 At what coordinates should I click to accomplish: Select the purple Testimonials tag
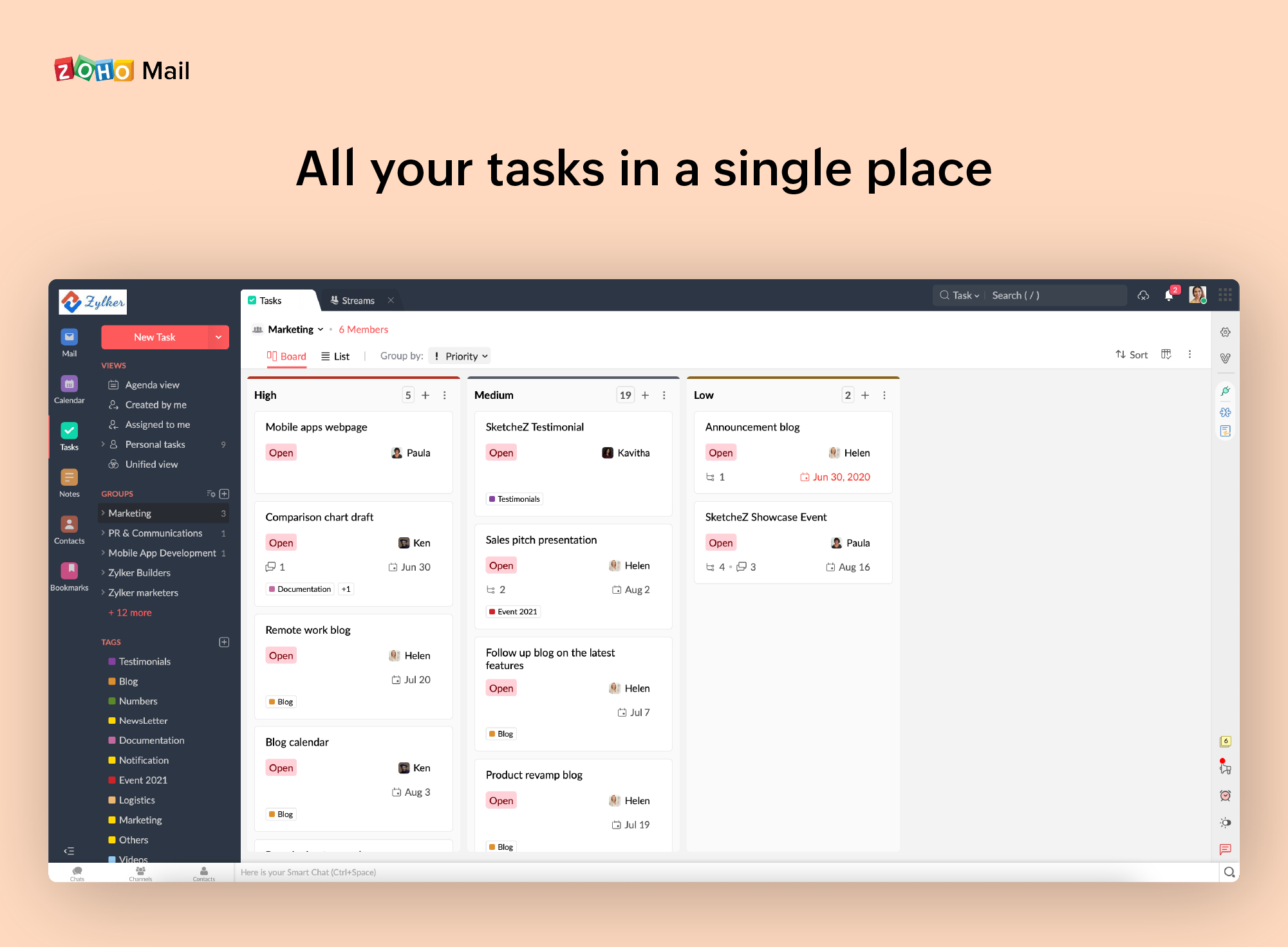[144, 661]
